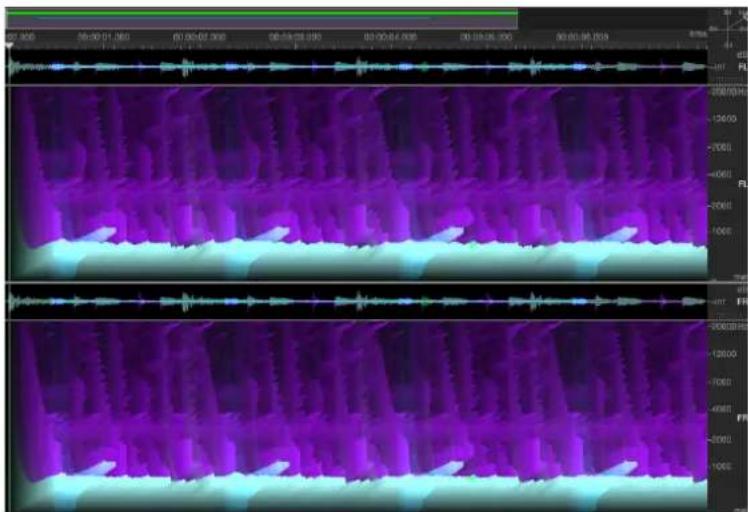Click 00:00:04.000 on the time ruler
Viewport: 748px width, 512px height.
pos(390,37)
